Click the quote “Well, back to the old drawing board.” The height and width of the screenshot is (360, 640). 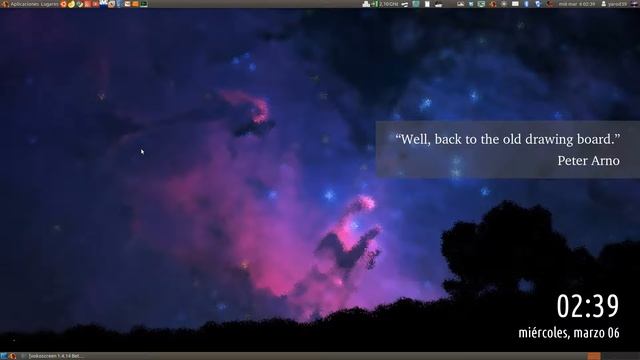pos(507,139)
